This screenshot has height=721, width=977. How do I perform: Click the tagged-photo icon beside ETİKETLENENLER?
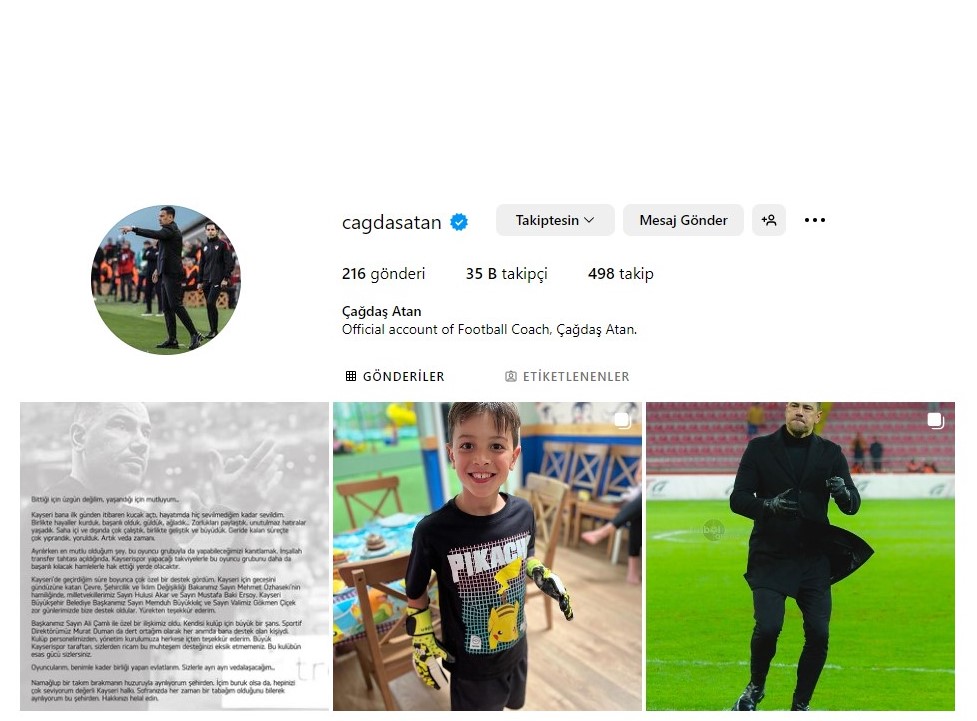pos(510,376)
